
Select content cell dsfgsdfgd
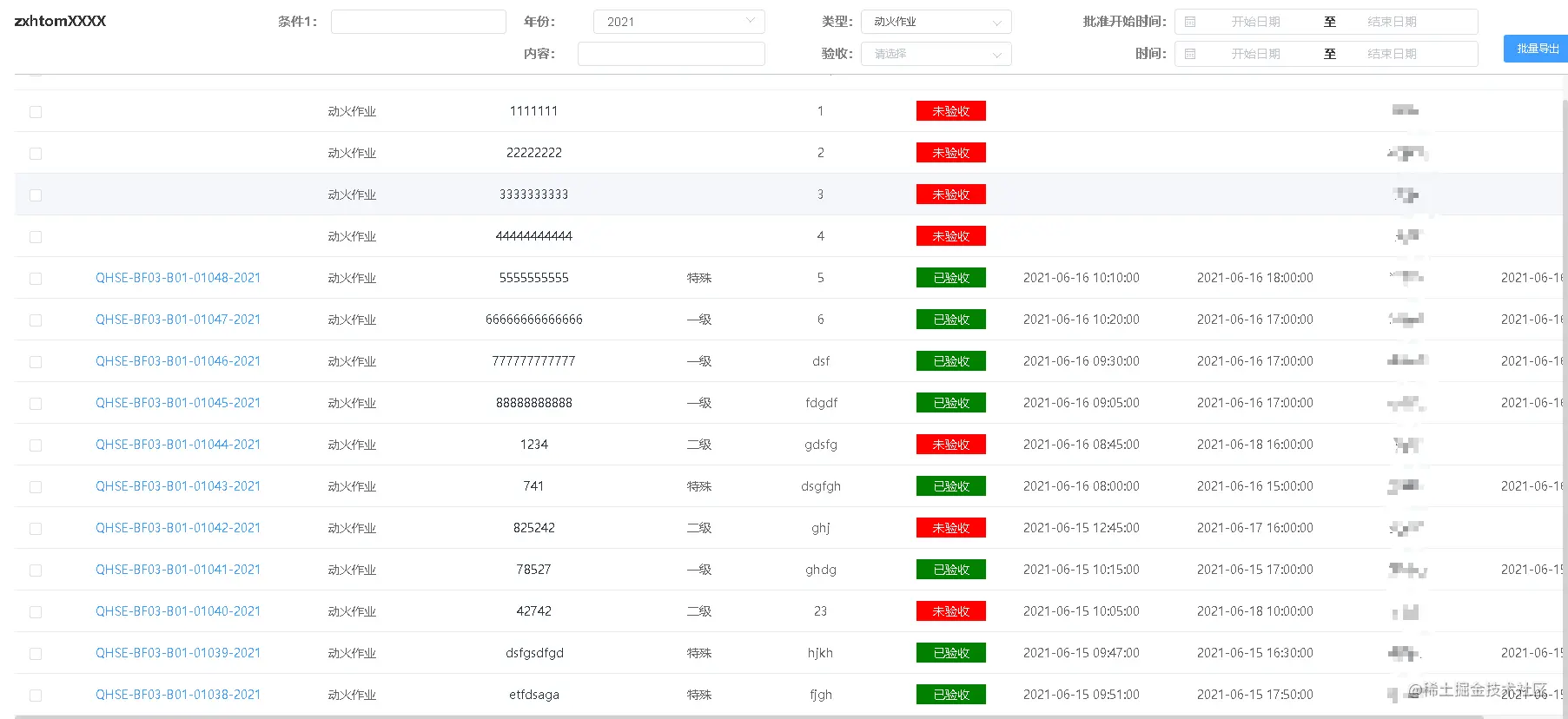[x=534, y=653]
